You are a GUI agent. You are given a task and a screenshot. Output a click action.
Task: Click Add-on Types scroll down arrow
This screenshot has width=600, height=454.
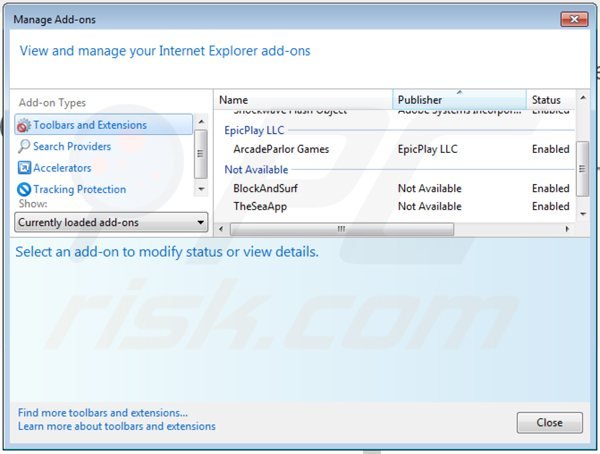[x=201, y=189]
